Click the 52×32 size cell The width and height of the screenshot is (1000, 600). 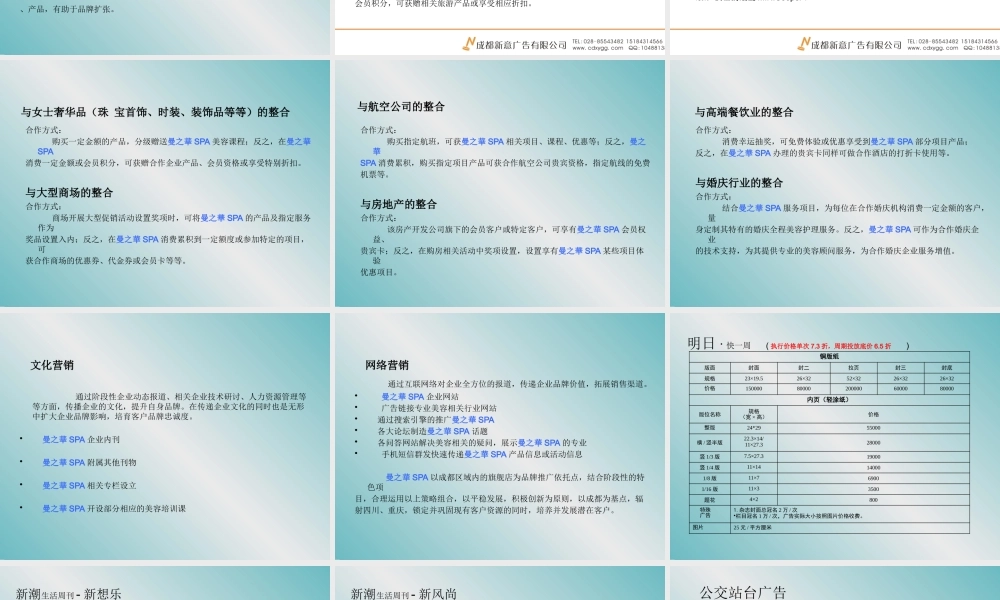tap(853, 378)
